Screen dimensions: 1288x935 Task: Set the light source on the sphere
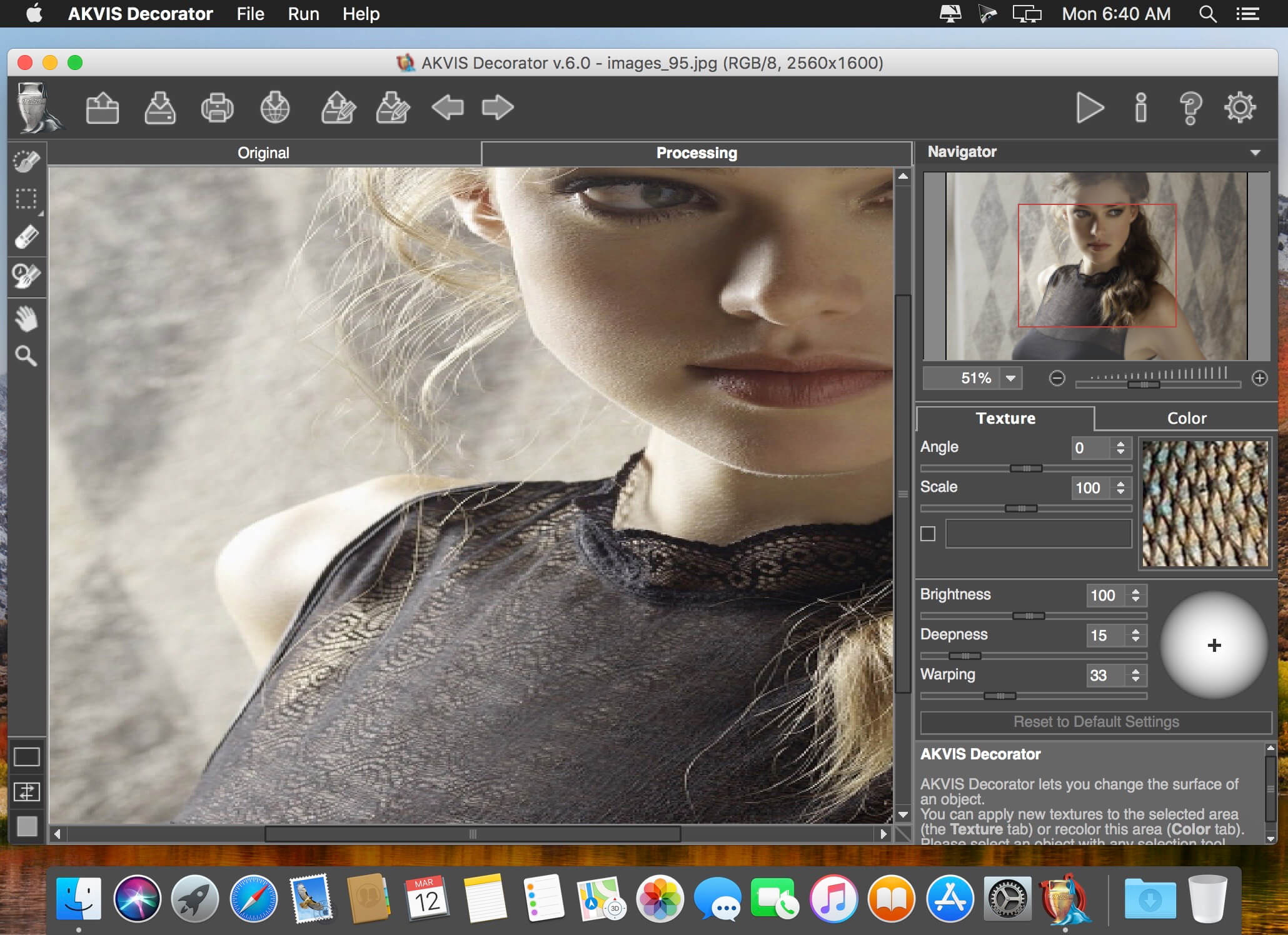(1214, 645)
